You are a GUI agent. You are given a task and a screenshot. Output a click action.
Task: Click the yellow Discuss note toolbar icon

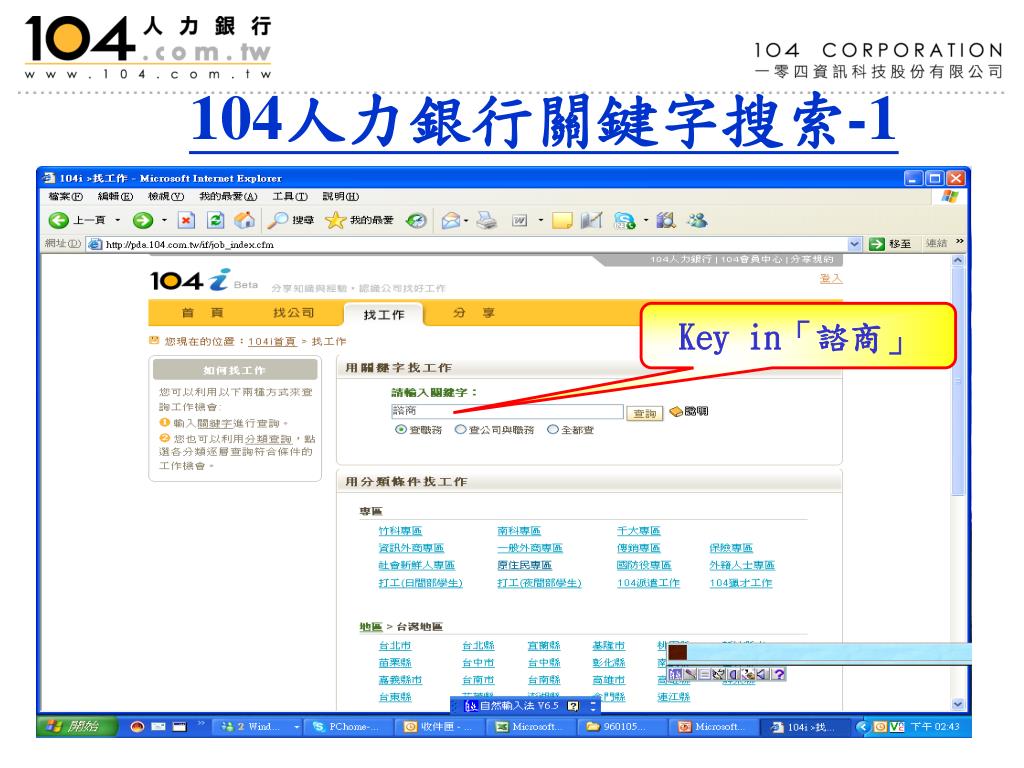[x=562, y=221]
